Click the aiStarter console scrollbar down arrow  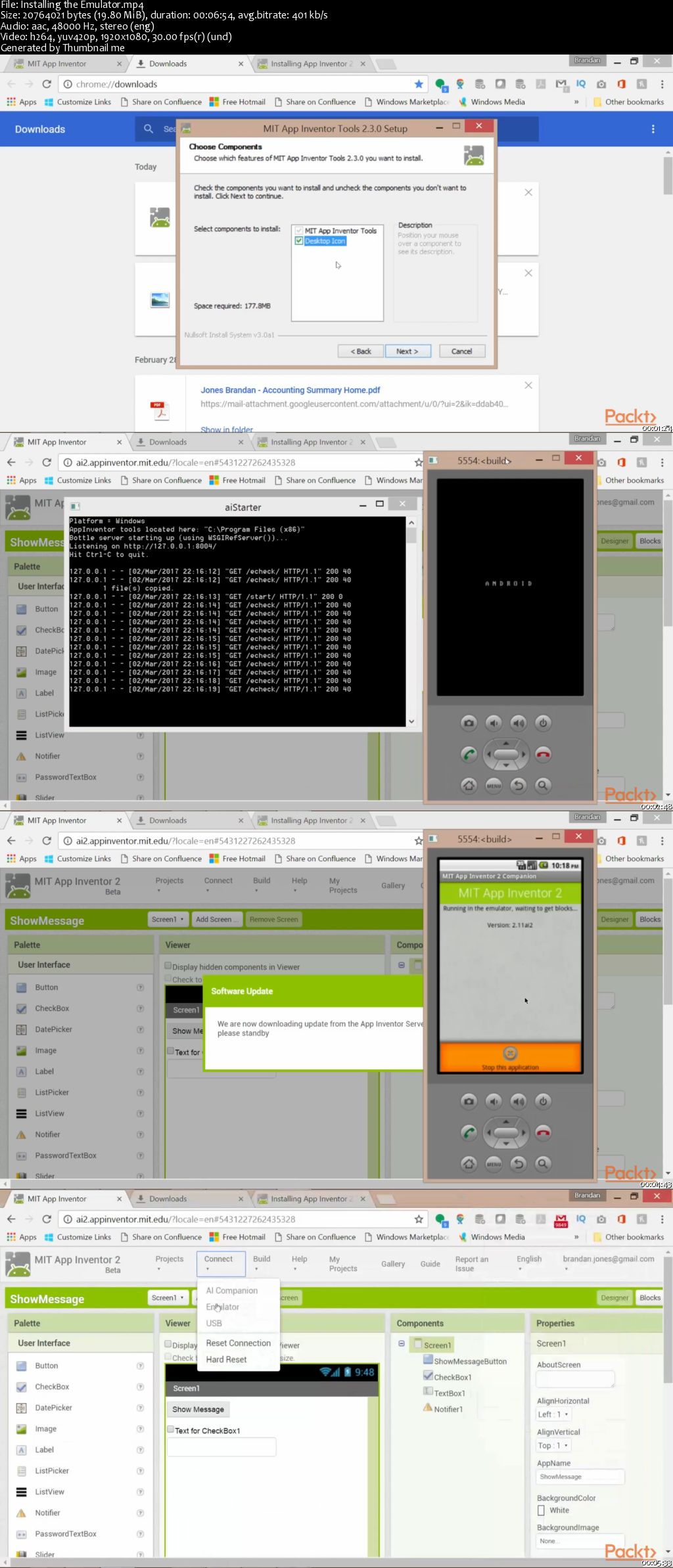coord(411,721)
